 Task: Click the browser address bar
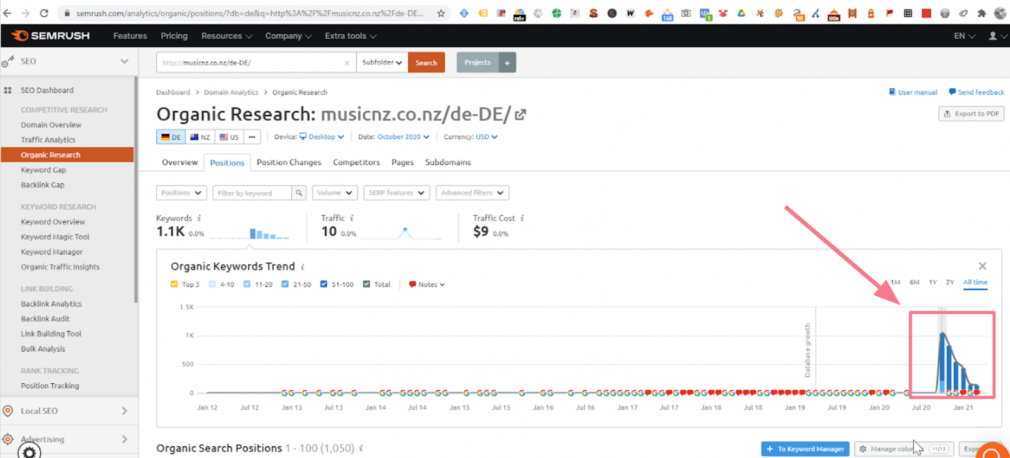coord(248,13)
